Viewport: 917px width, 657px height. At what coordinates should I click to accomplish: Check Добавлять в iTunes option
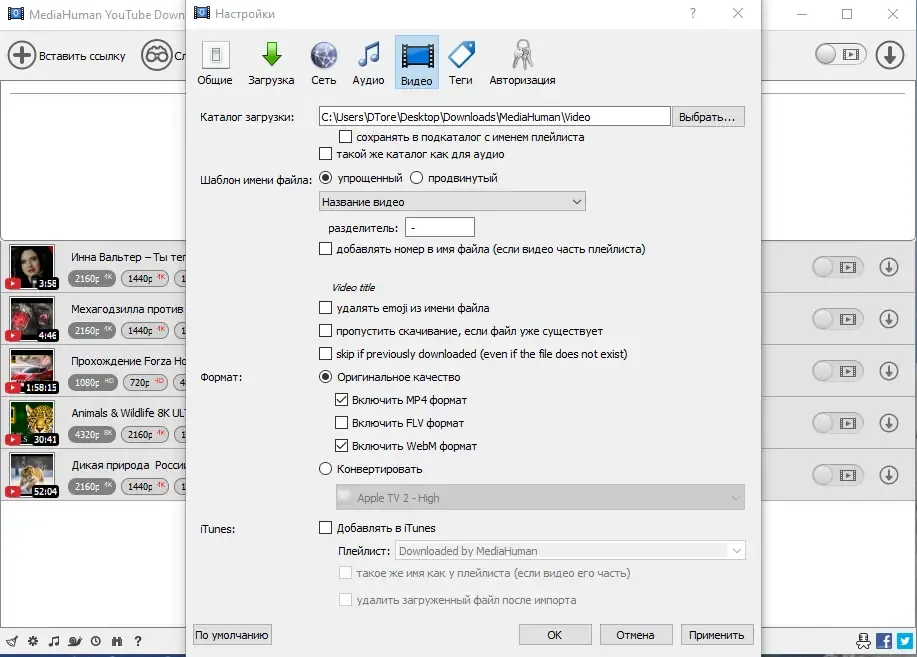[325, 528]
